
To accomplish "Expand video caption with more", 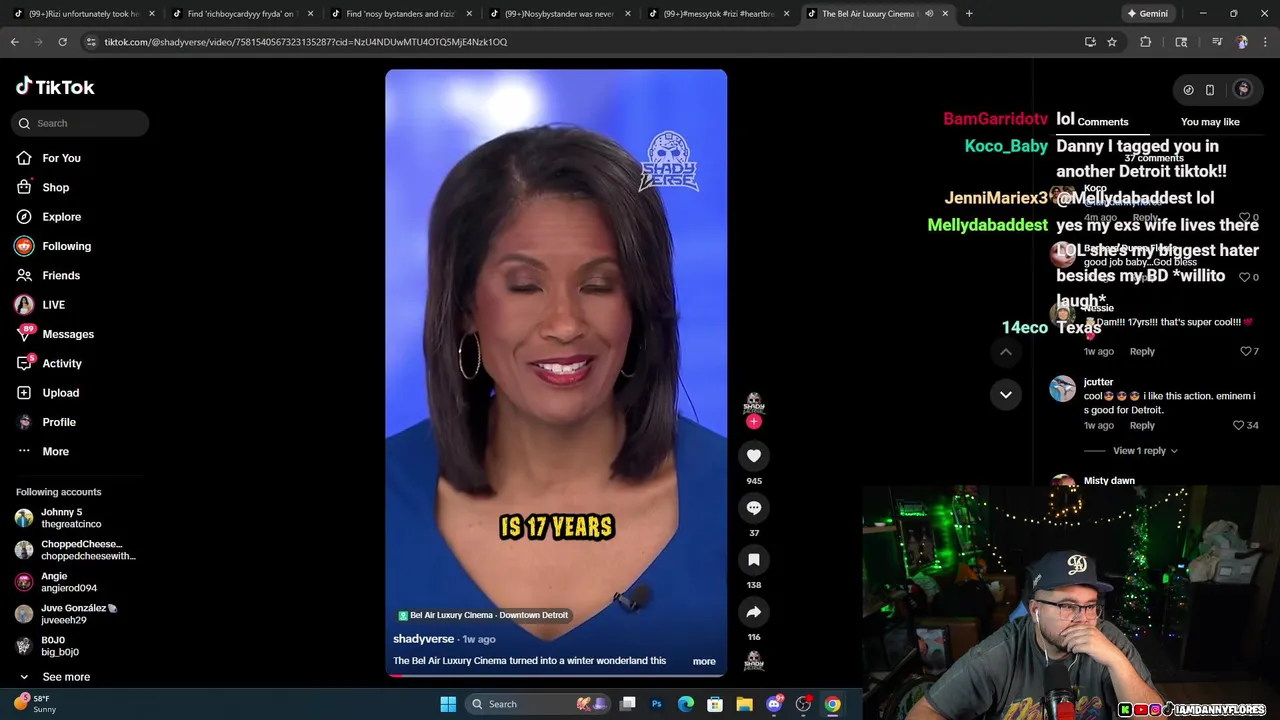I will pyautogui.click(x=704, y=661).
